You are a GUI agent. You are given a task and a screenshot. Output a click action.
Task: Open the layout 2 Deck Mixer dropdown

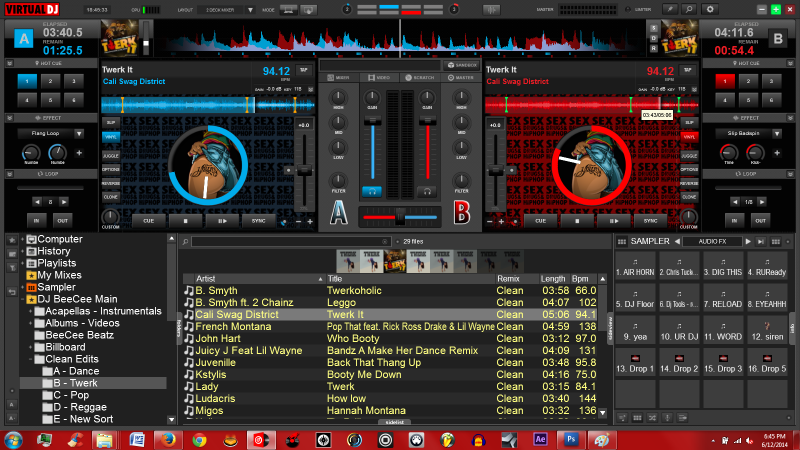tap(250, 10)
